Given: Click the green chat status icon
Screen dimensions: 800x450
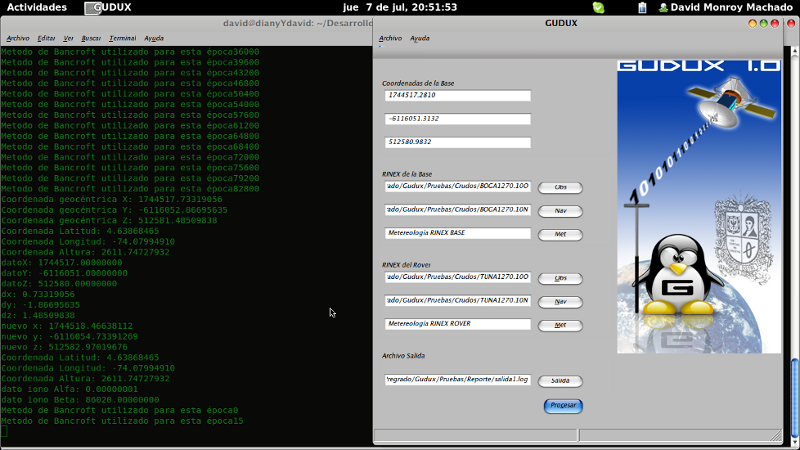Looking at the screenshot, I should (x=598, y=8).
